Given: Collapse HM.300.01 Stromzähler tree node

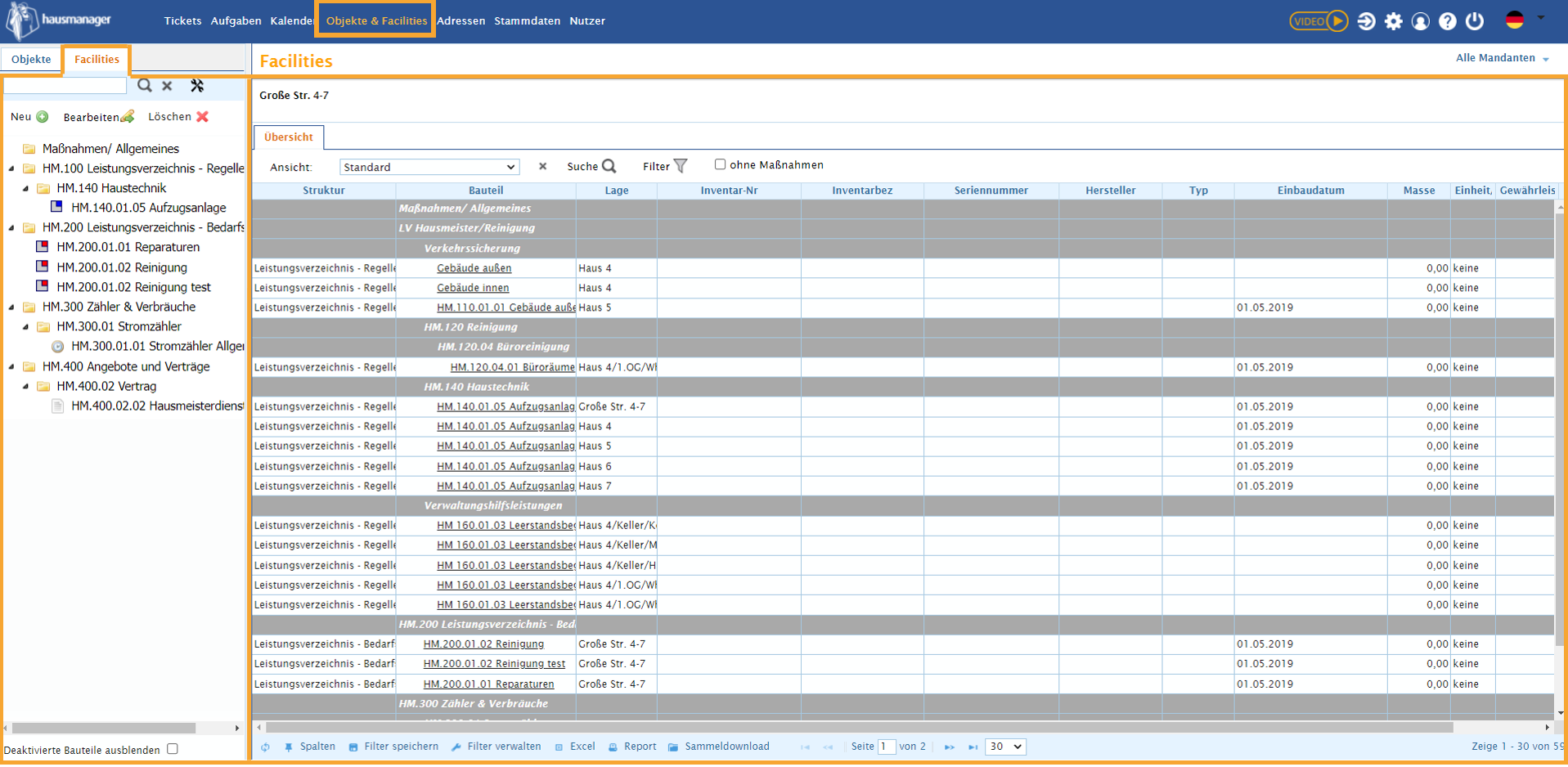Looking at the screenshot, I should (x=26, y=326).
